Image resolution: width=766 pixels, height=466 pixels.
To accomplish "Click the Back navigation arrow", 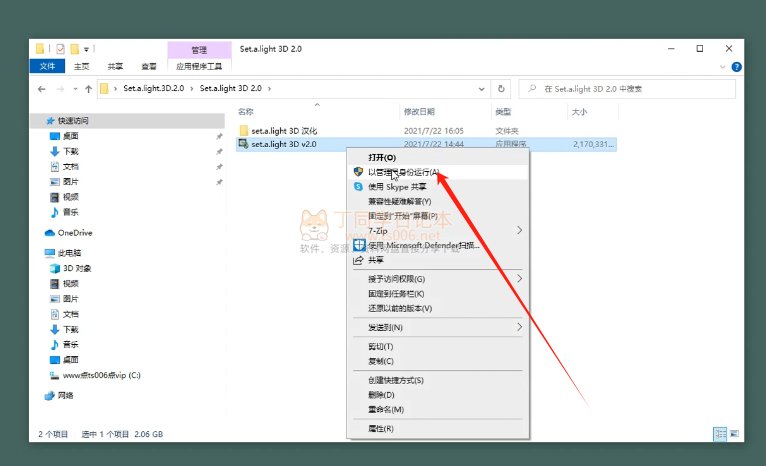I will point(42,89).
